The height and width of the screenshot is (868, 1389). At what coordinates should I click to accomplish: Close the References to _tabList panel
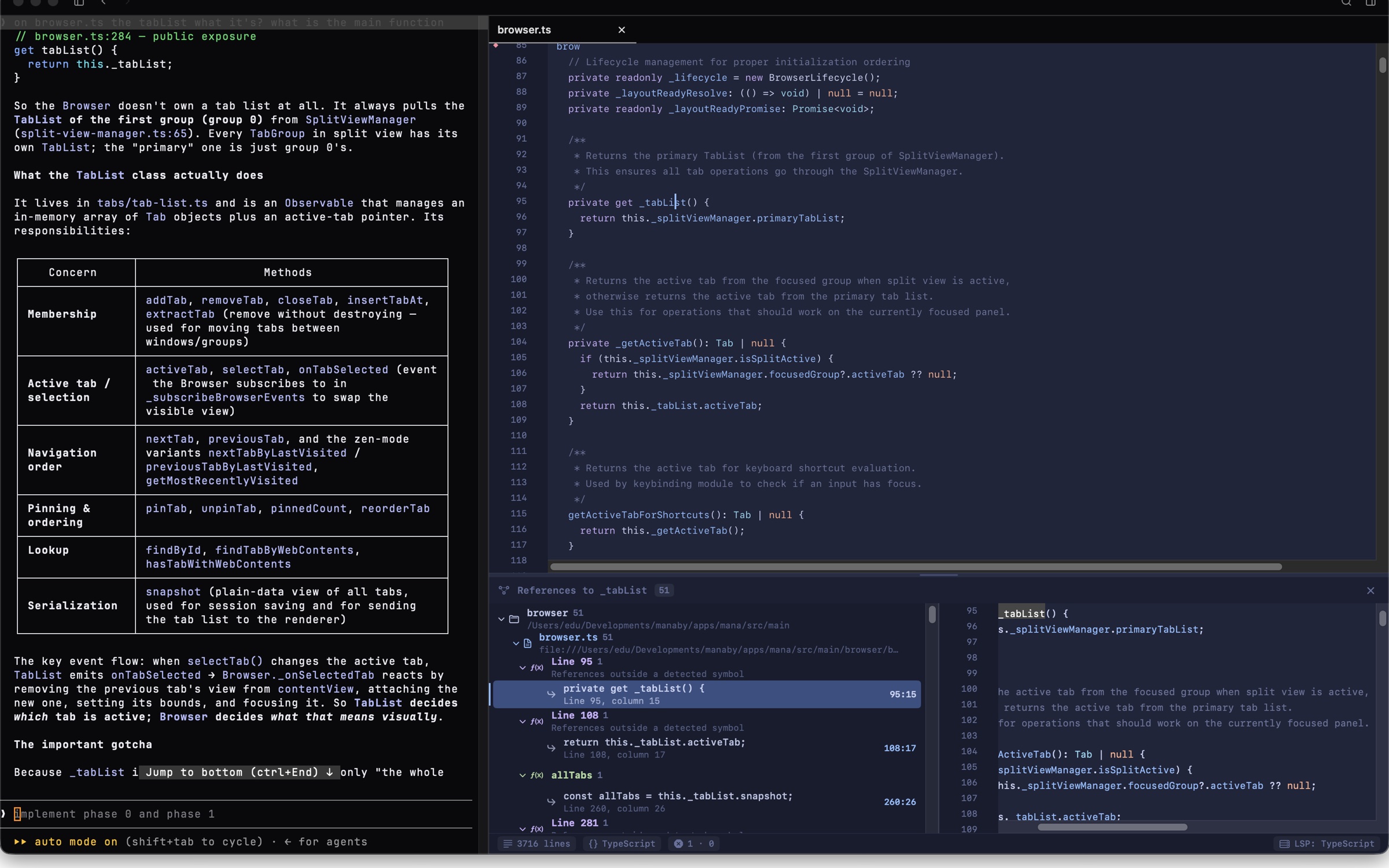coord(1370,591)
